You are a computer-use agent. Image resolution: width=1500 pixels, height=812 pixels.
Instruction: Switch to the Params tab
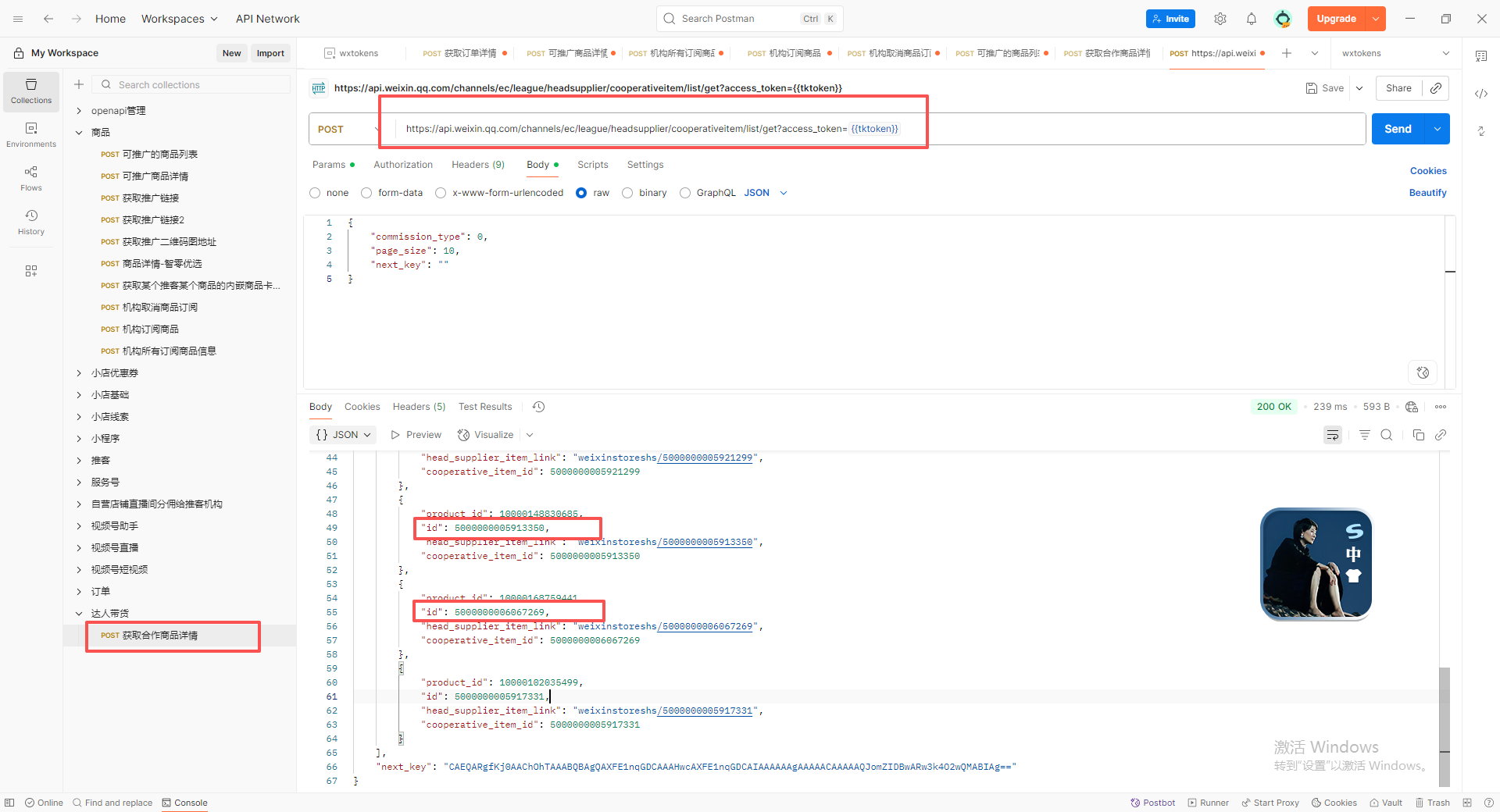[x=334, y=165]
